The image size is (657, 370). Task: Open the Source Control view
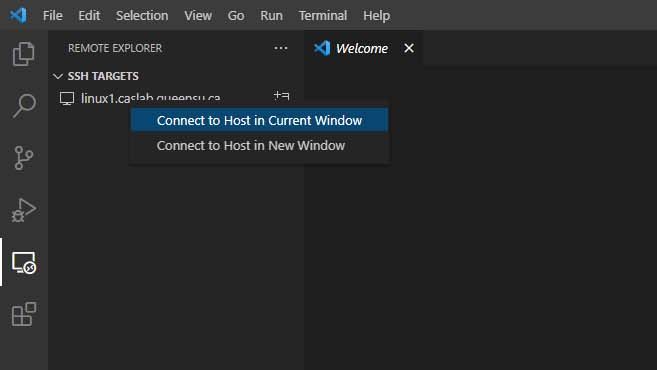[x=23, y=158]
